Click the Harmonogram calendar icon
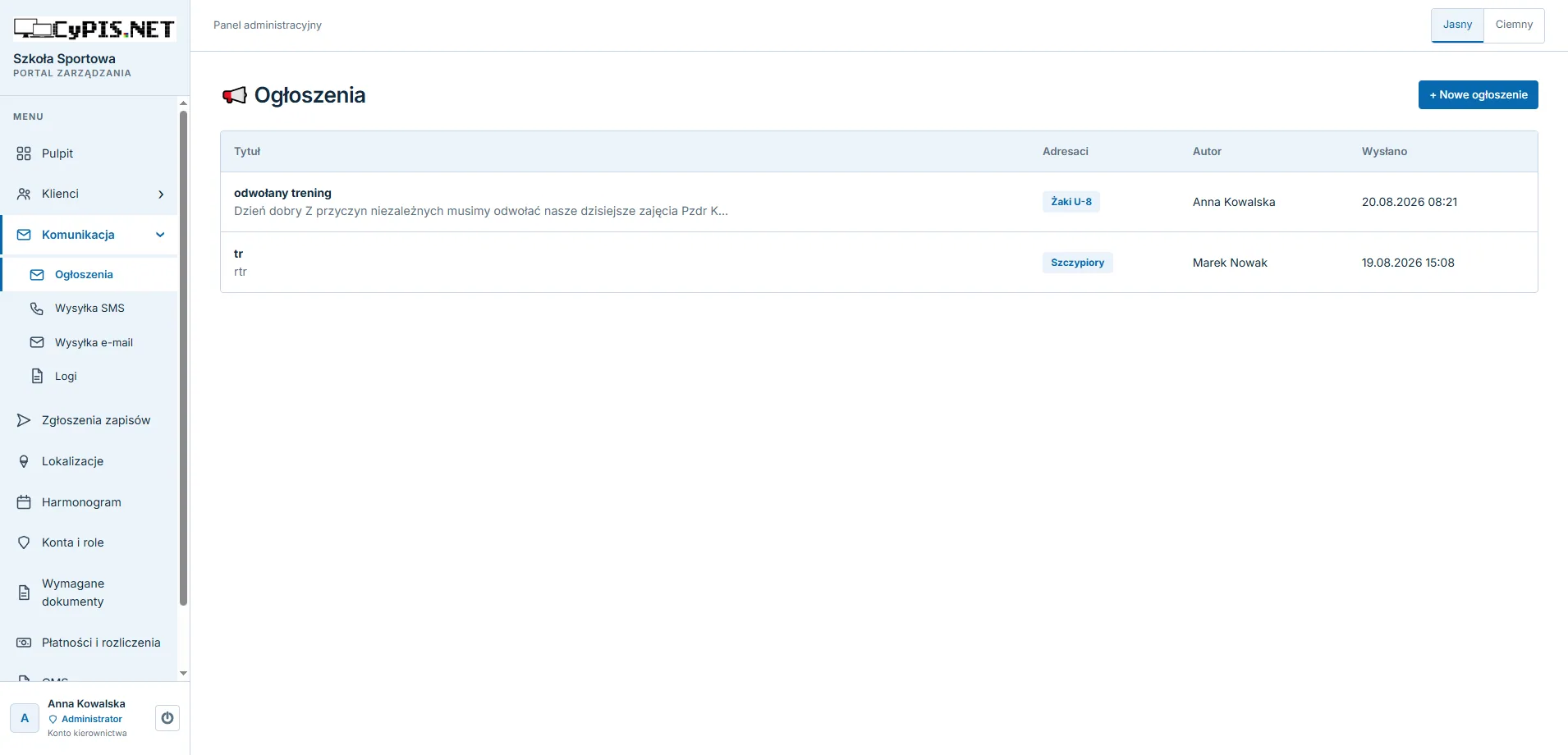Image resolution: width=1568 pixels, height=755 pixels. pos(24,502)
